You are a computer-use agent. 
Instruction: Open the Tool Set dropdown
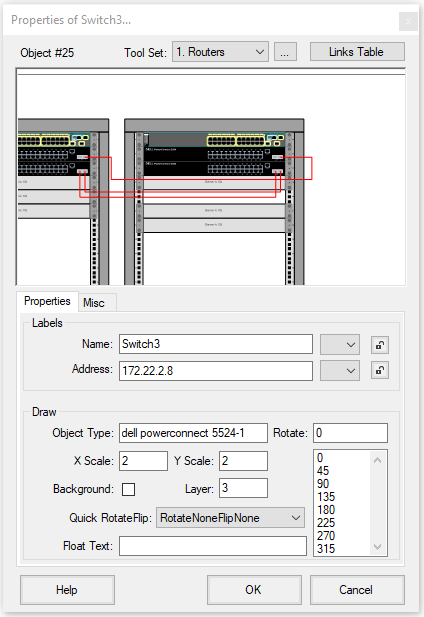220,52
